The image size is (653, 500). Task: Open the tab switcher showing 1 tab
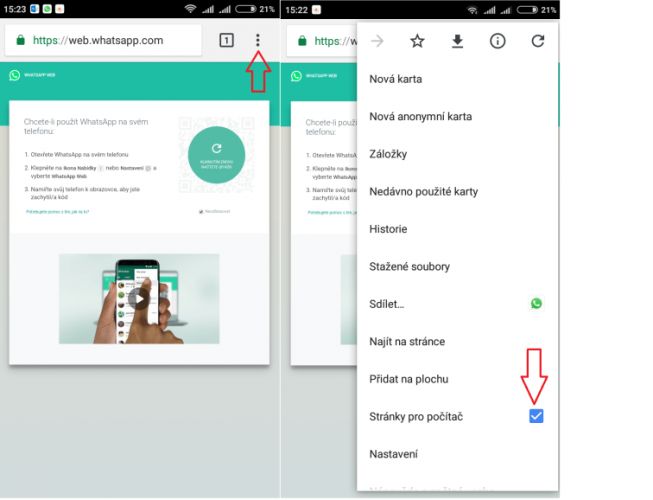226,40
